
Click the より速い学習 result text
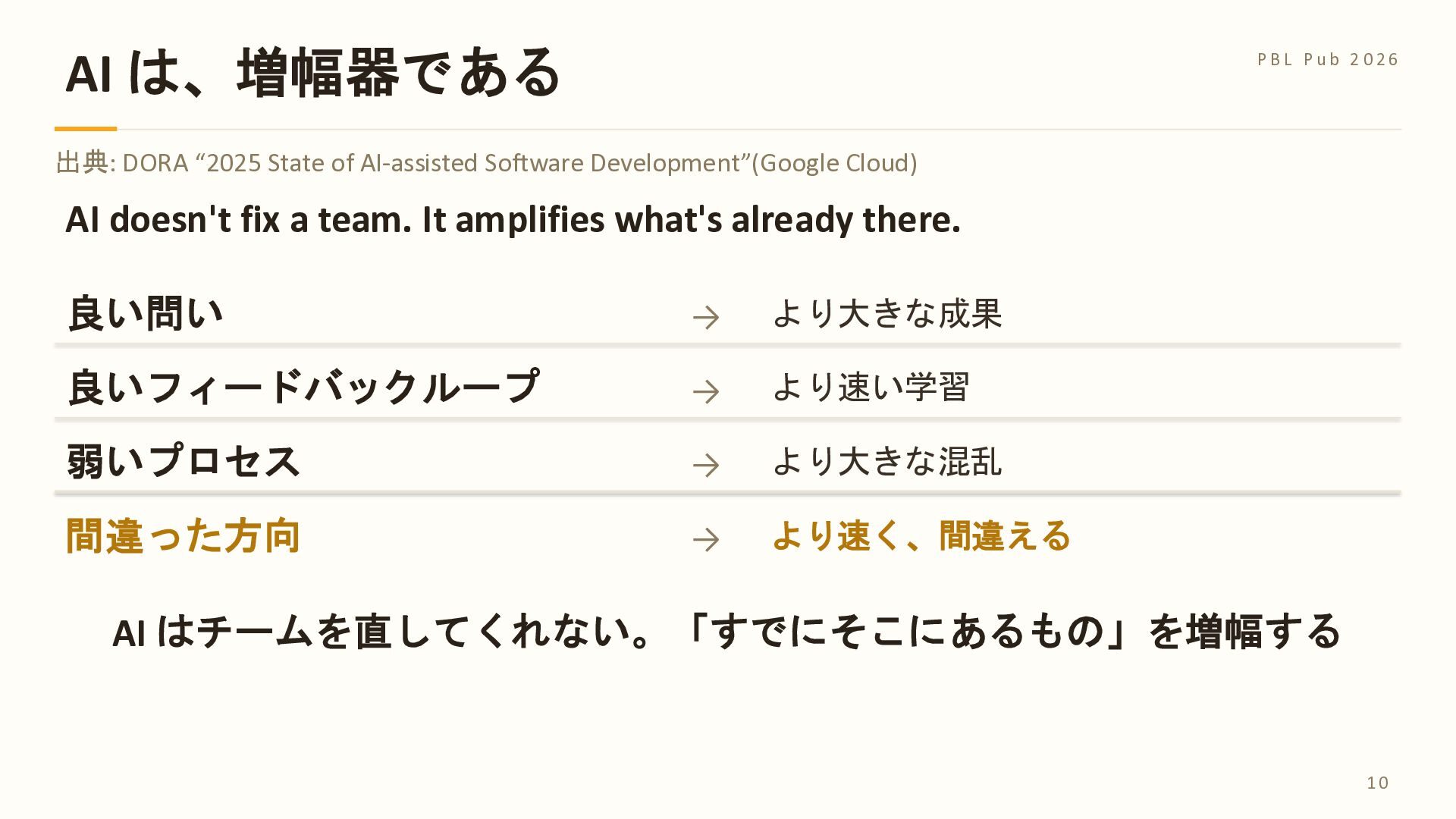point(871,387)
